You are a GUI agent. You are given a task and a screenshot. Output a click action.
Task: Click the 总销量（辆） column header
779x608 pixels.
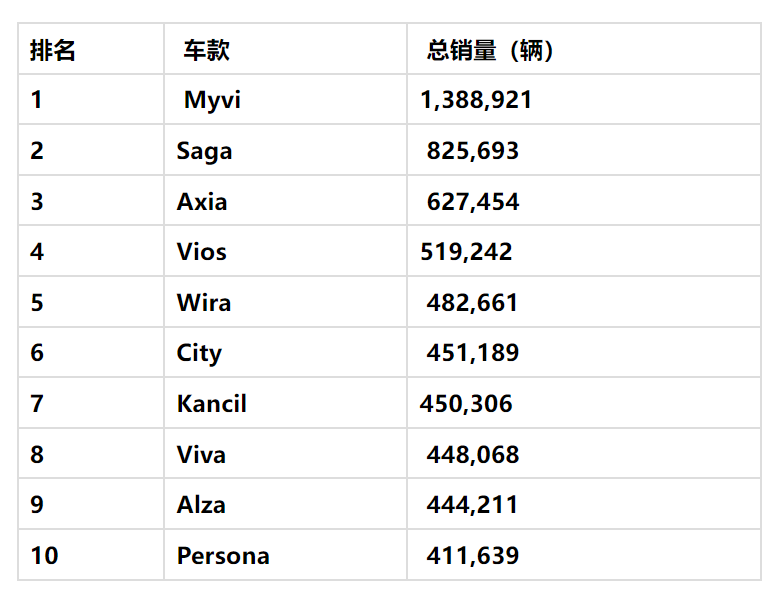490,50
